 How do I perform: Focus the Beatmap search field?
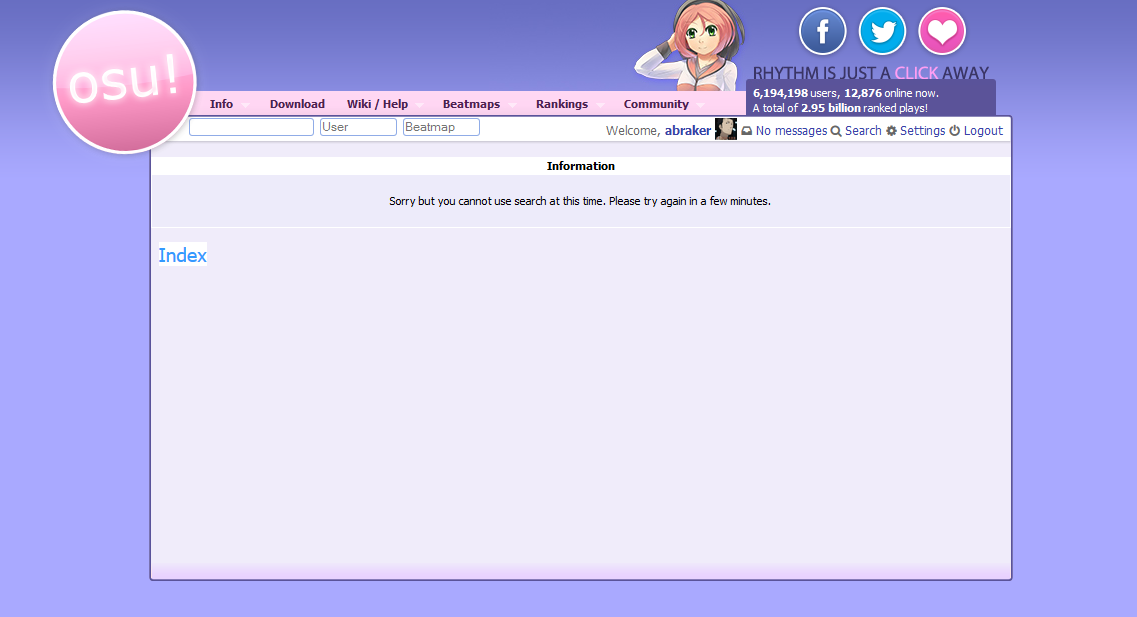click(441, 127)
